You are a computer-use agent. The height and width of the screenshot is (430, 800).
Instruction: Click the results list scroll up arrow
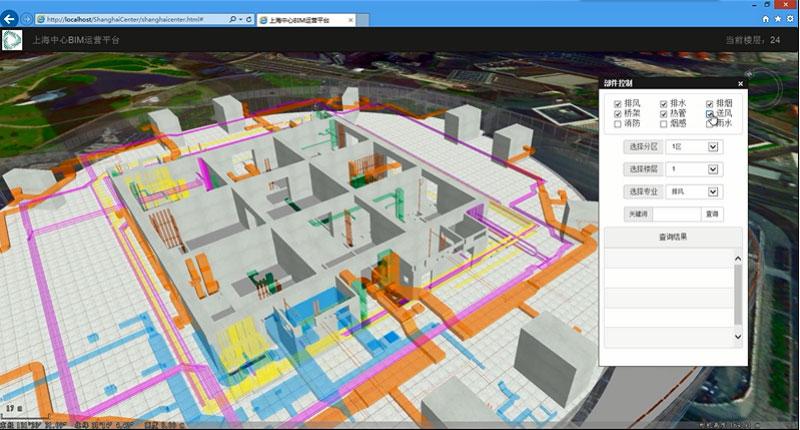tap(738, 259)
